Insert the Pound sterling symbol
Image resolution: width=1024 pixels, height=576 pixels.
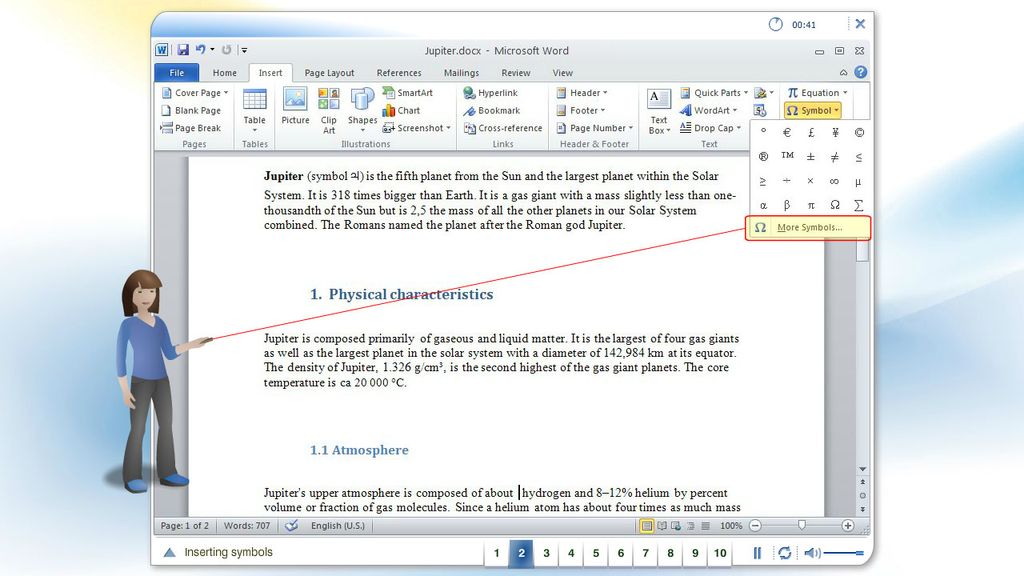[x=810, y=133]
